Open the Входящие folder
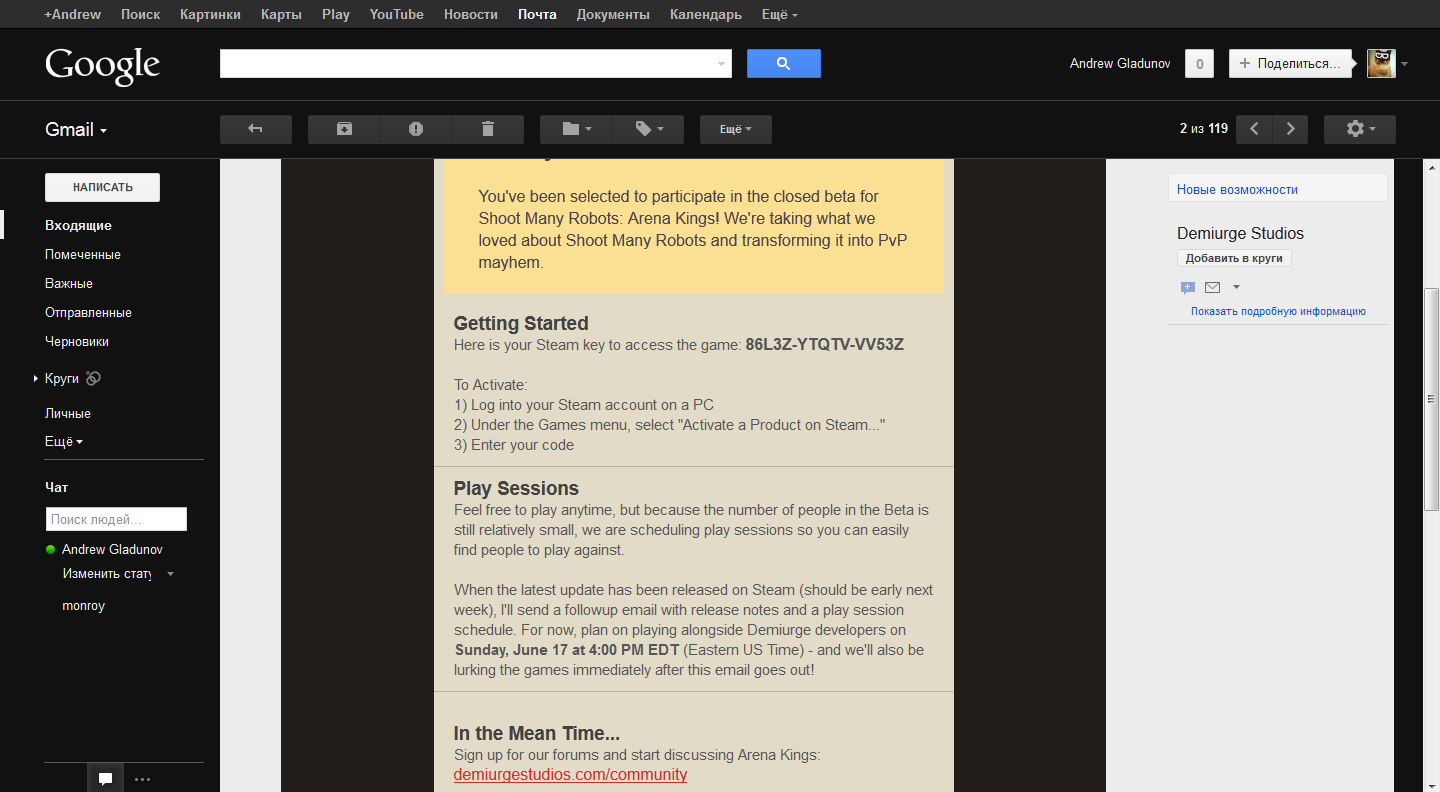This screenshot has width=1440, height=792. (x=78, y=226)
